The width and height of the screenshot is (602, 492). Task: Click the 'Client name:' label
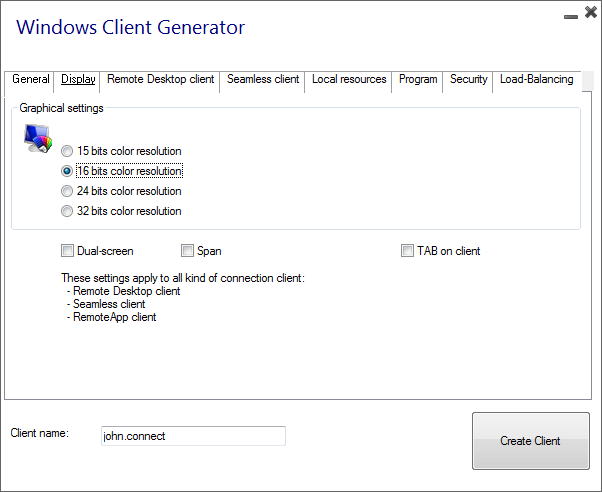click(40, 433)
